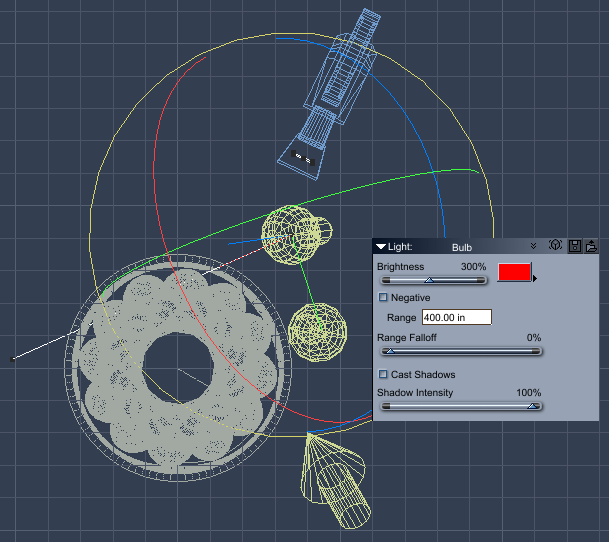The height and width of the screenshot is (542, 609).
Task: Open the color options arrow beside the swatch
Action: pyautogui.click(x=535, y=279)
